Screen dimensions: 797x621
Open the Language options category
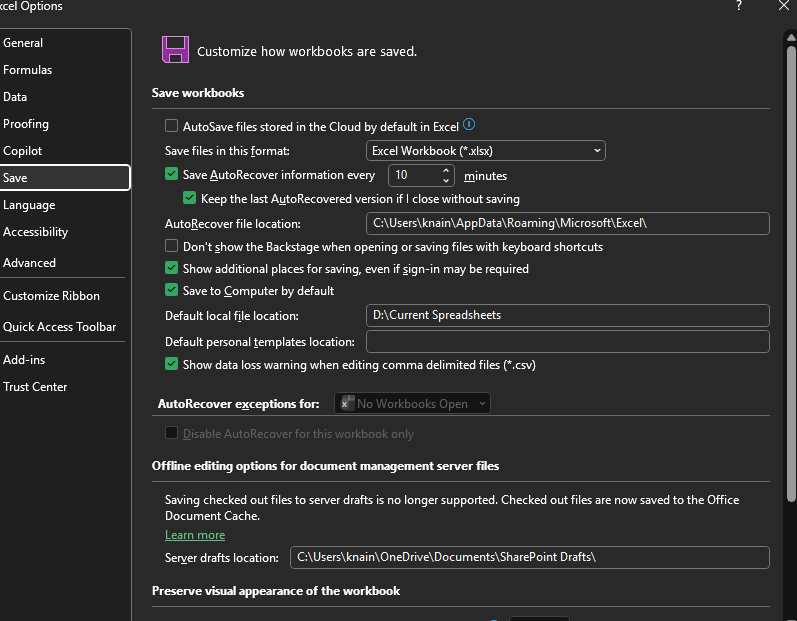pos(65,205)
